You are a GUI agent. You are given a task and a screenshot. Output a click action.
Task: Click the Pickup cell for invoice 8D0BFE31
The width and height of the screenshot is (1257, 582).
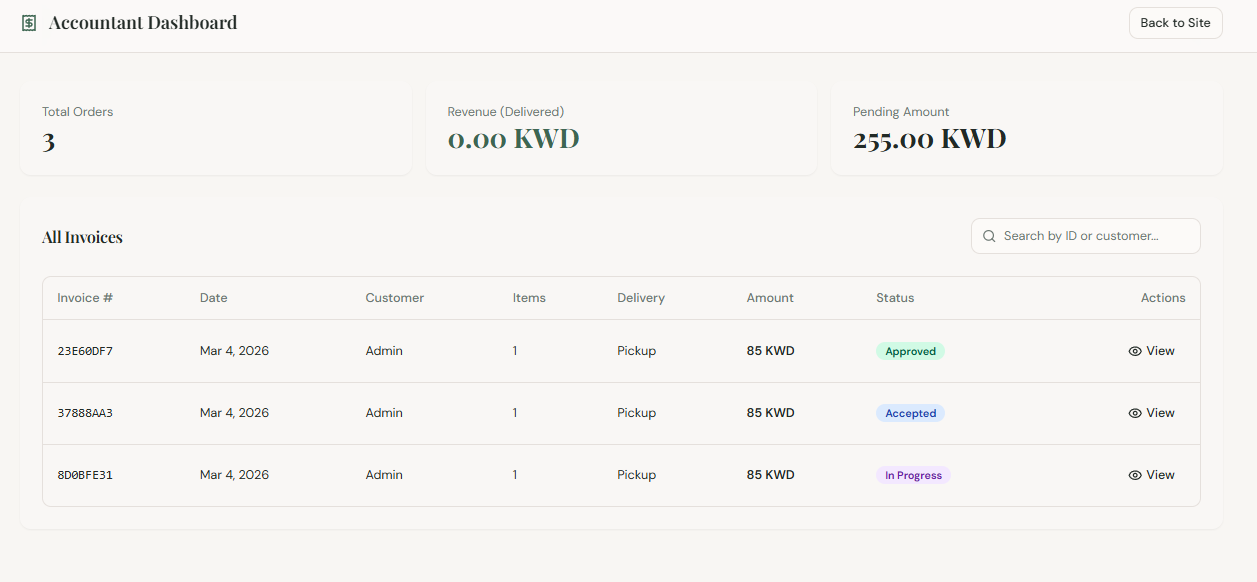pyautogui.click(x=637, y=475)
